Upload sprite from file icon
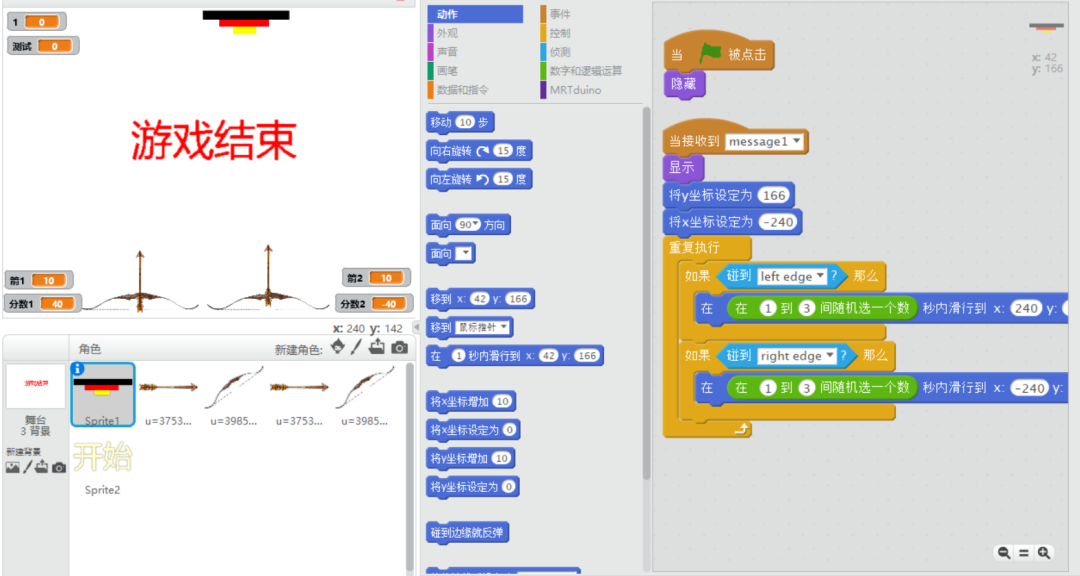This screenshot has height=576, width=1080. [377, 347]
